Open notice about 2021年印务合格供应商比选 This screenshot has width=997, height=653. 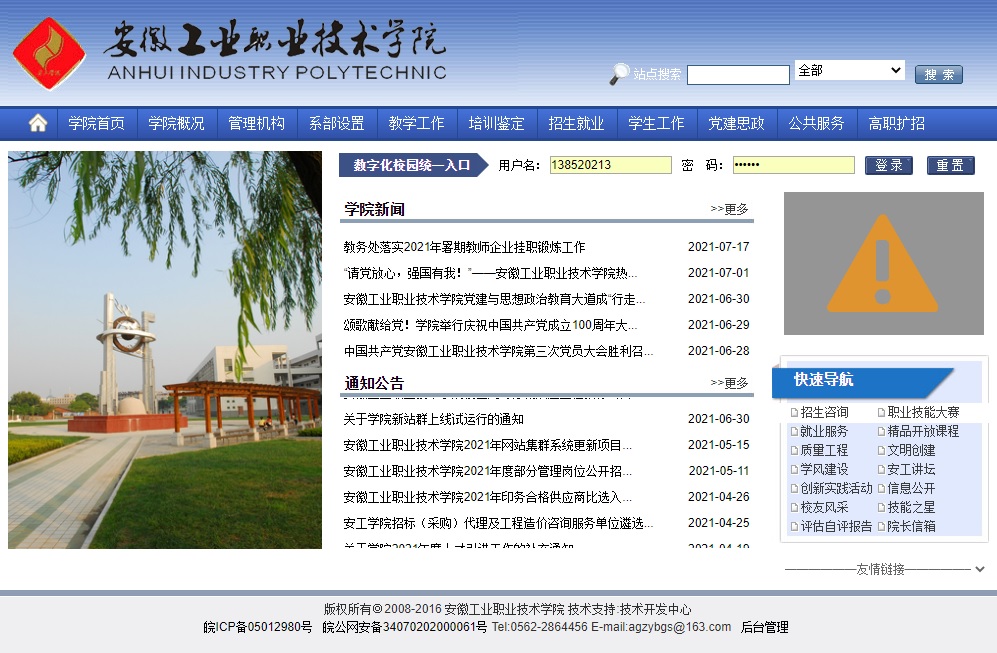click(488, 497)
